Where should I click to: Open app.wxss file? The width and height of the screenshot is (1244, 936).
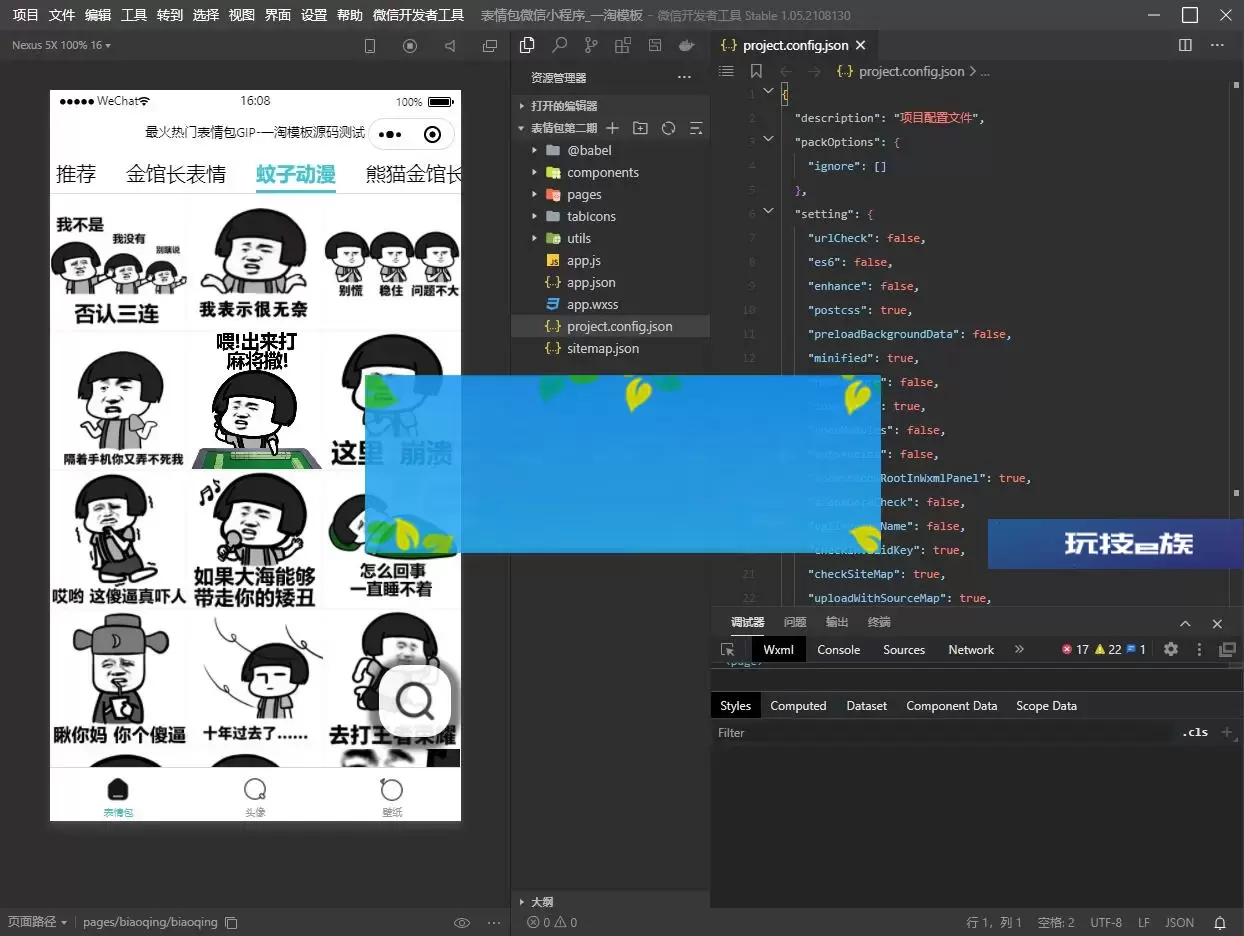(593, 304)
